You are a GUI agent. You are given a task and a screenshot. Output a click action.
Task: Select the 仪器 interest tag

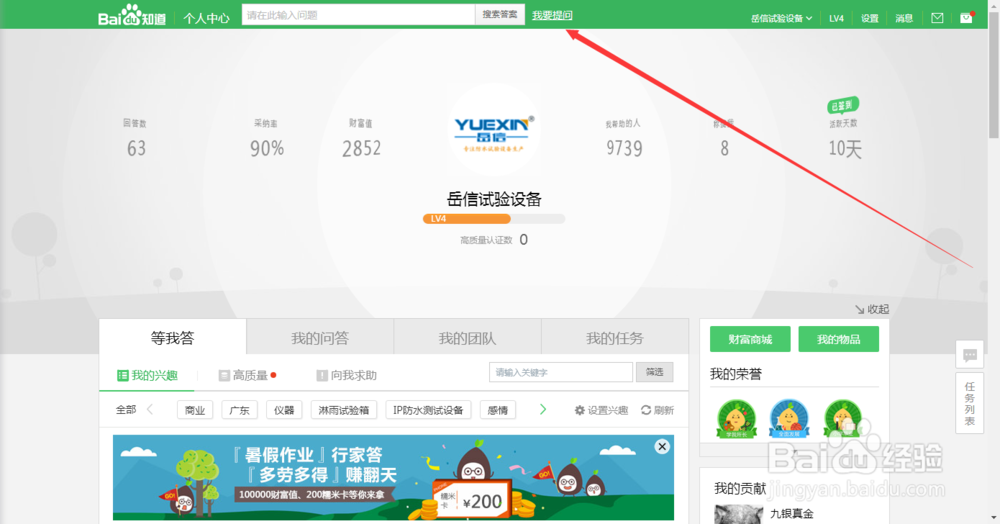[284, 410]
